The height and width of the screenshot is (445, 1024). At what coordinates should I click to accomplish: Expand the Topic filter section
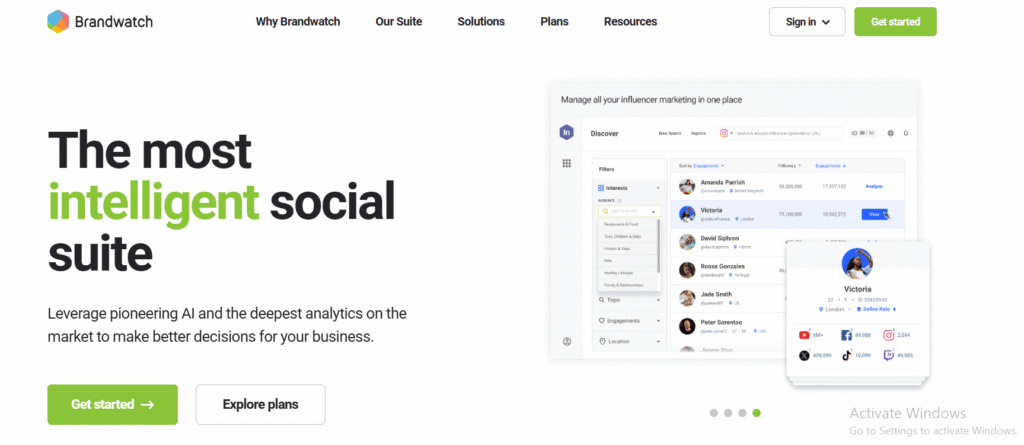[628, 299]
